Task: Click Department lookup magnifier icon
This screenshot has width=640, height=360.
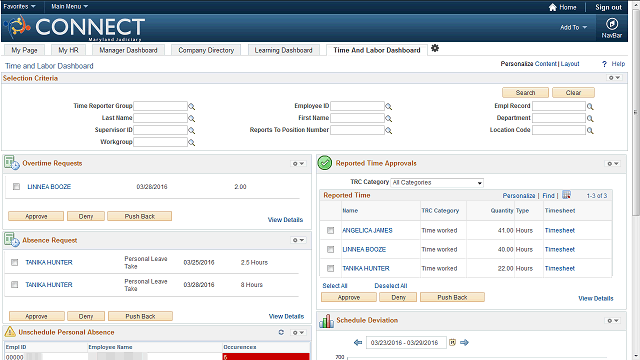Action: tap(590, 118)
